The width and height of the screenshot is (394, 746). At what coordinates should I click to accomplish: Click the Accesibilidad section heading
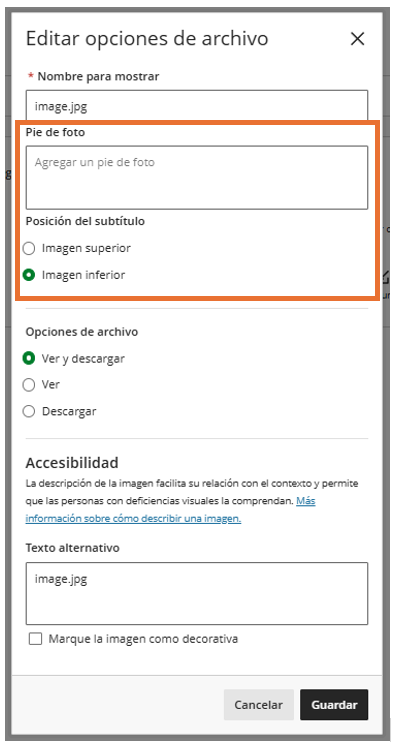point(72,462)
